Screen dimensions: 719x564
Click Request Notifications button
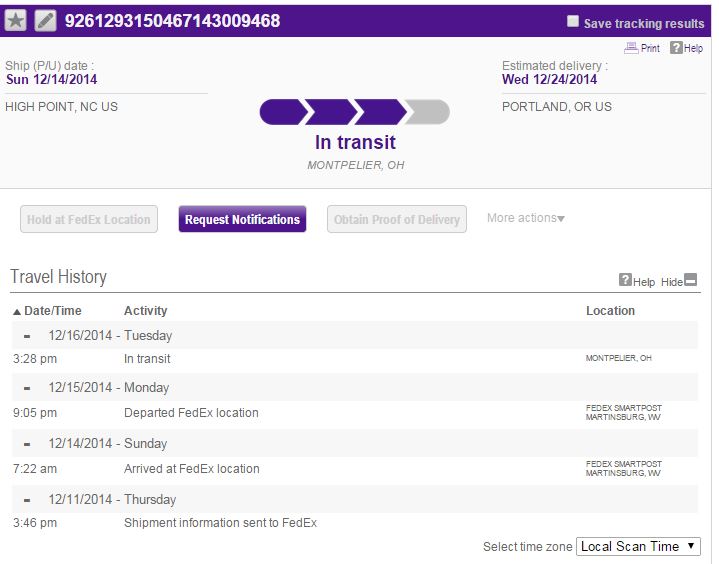click(242, 219)
